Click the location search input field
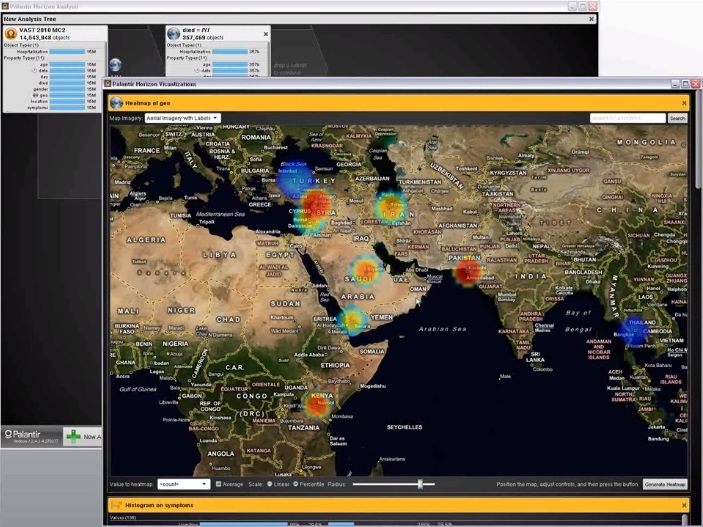The width and height of the screenshot is (703, 527). coord(628,118)
